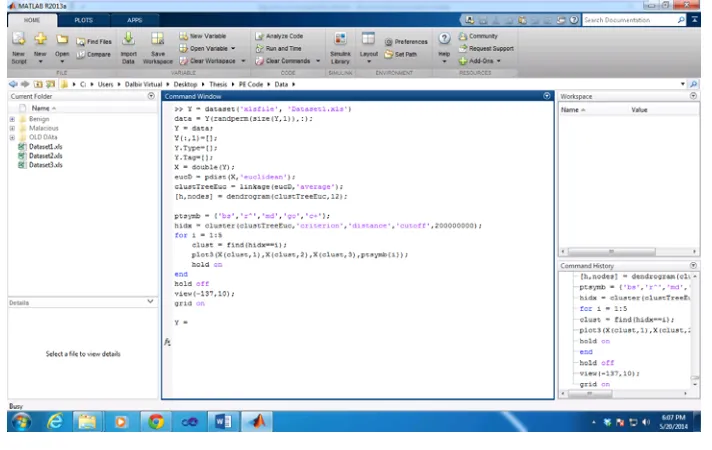Screen dimensions: 712x450
Task: Click the folder search icon at path end
Action: point(693,84)
